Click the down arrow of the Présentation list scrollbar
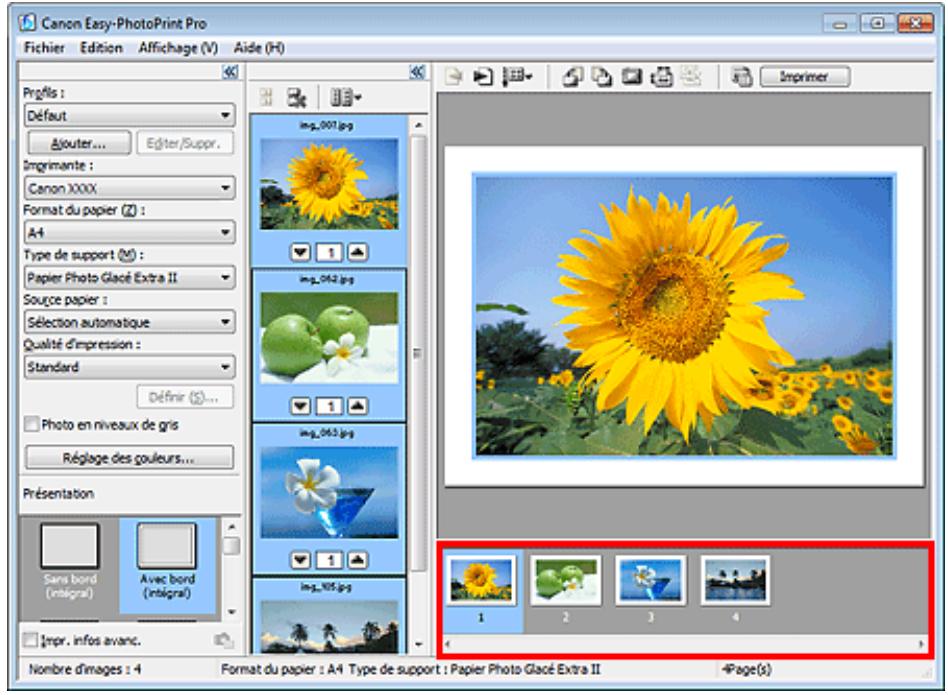The width and height of the screenshot is (948, 695). pyautogui.click(x=232, y=612)
